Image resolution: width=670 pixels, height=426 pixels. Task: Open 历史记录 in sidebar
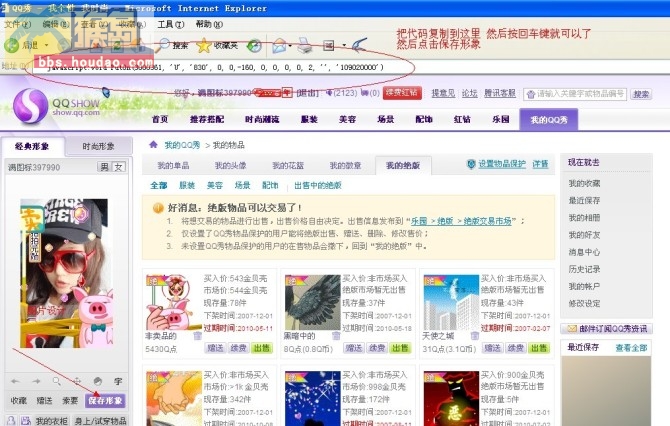pyautogui.click(x=584, y=269)
